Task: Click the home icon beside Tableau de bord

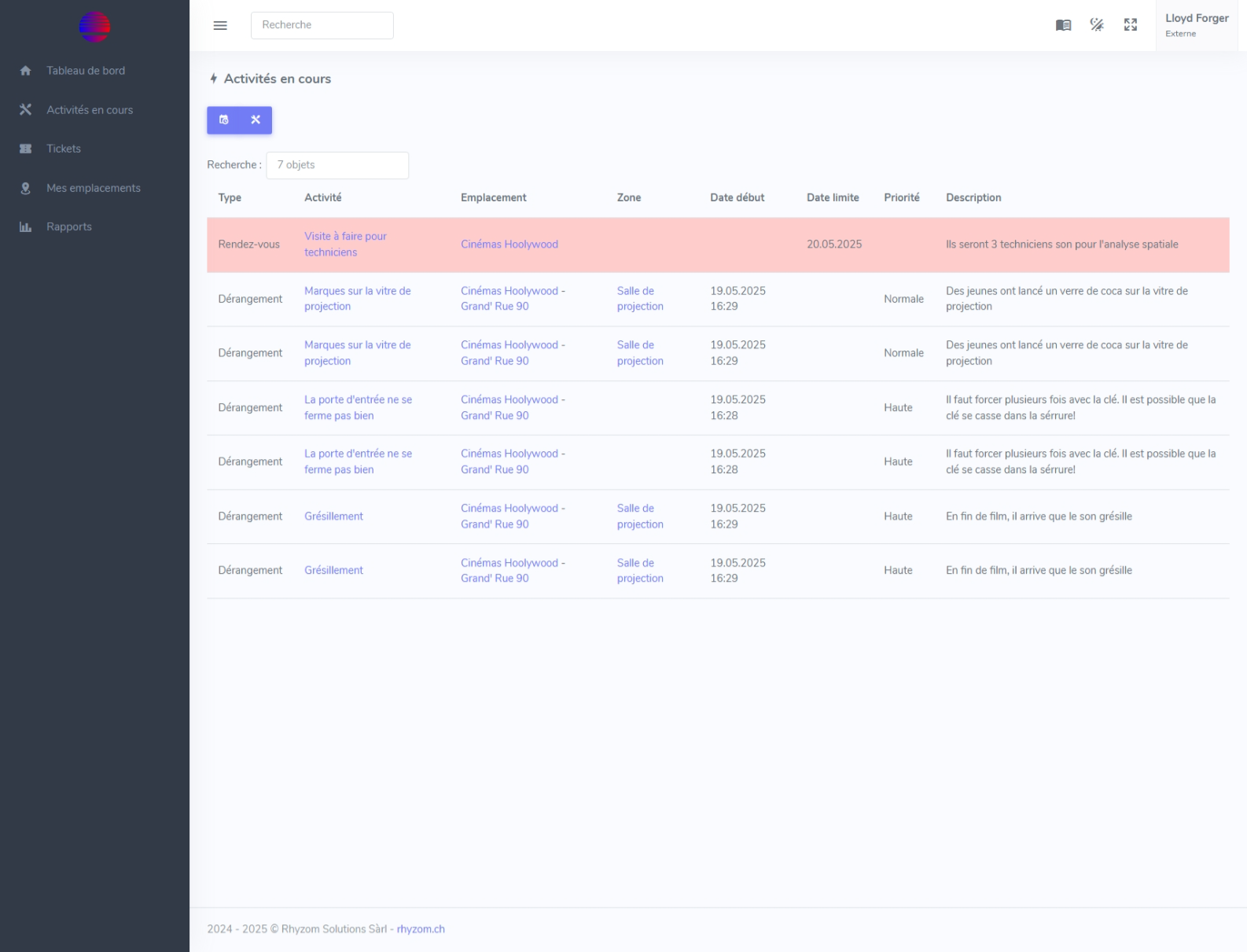Action: (x=25, y=71)
